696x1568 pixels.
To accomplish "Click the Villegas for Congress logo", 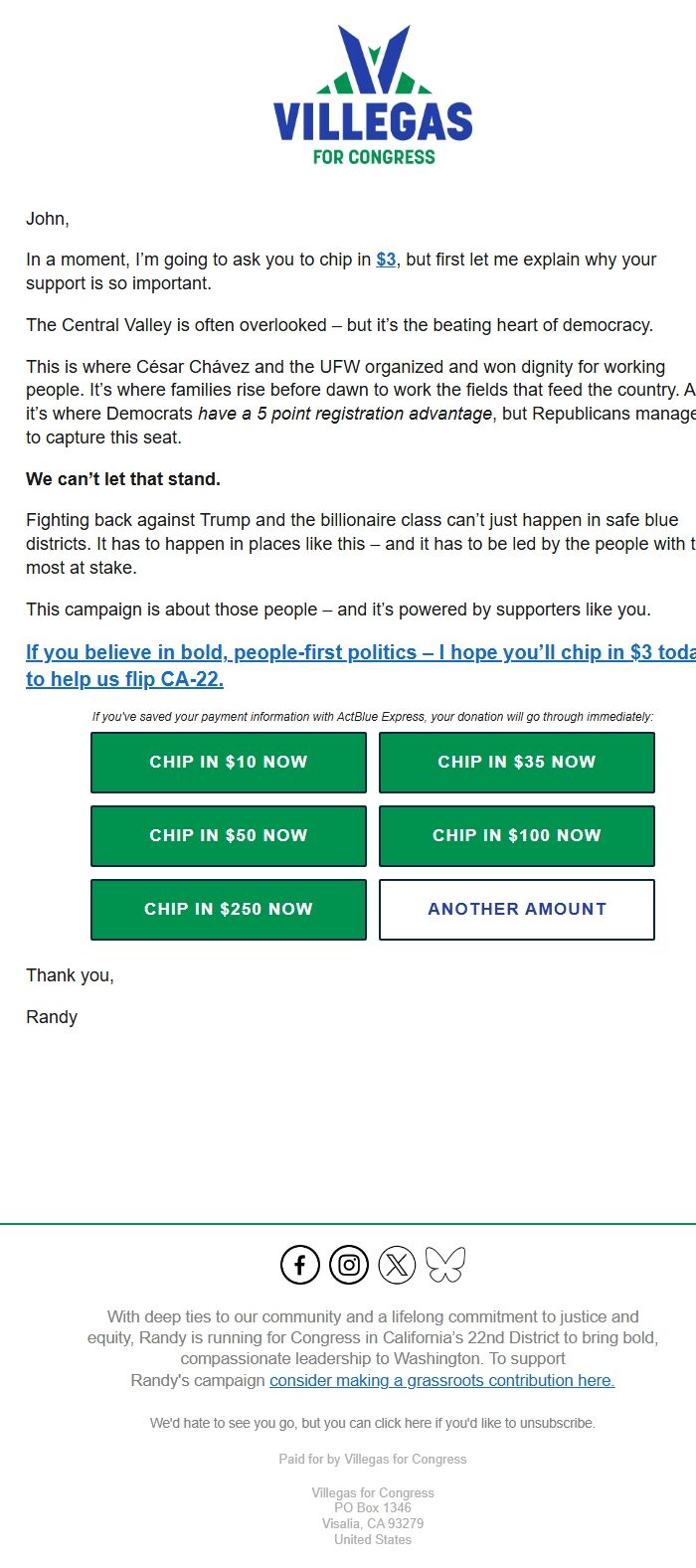I will pyautogui.click(x=373, y=95).
